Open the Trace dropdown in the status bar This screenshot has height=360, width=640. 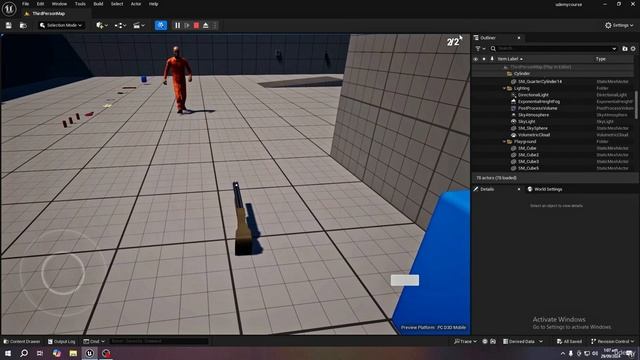(465, 342)
